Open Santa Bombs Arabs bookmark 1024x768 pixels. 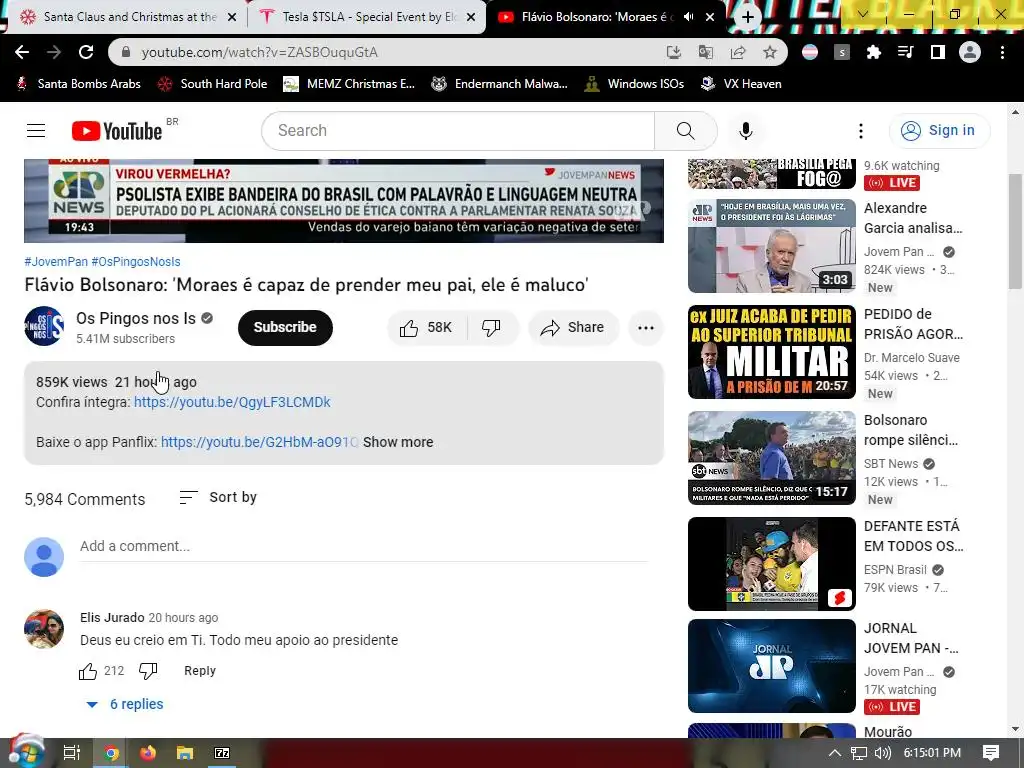pyautogui.click(x=78, y=84)
